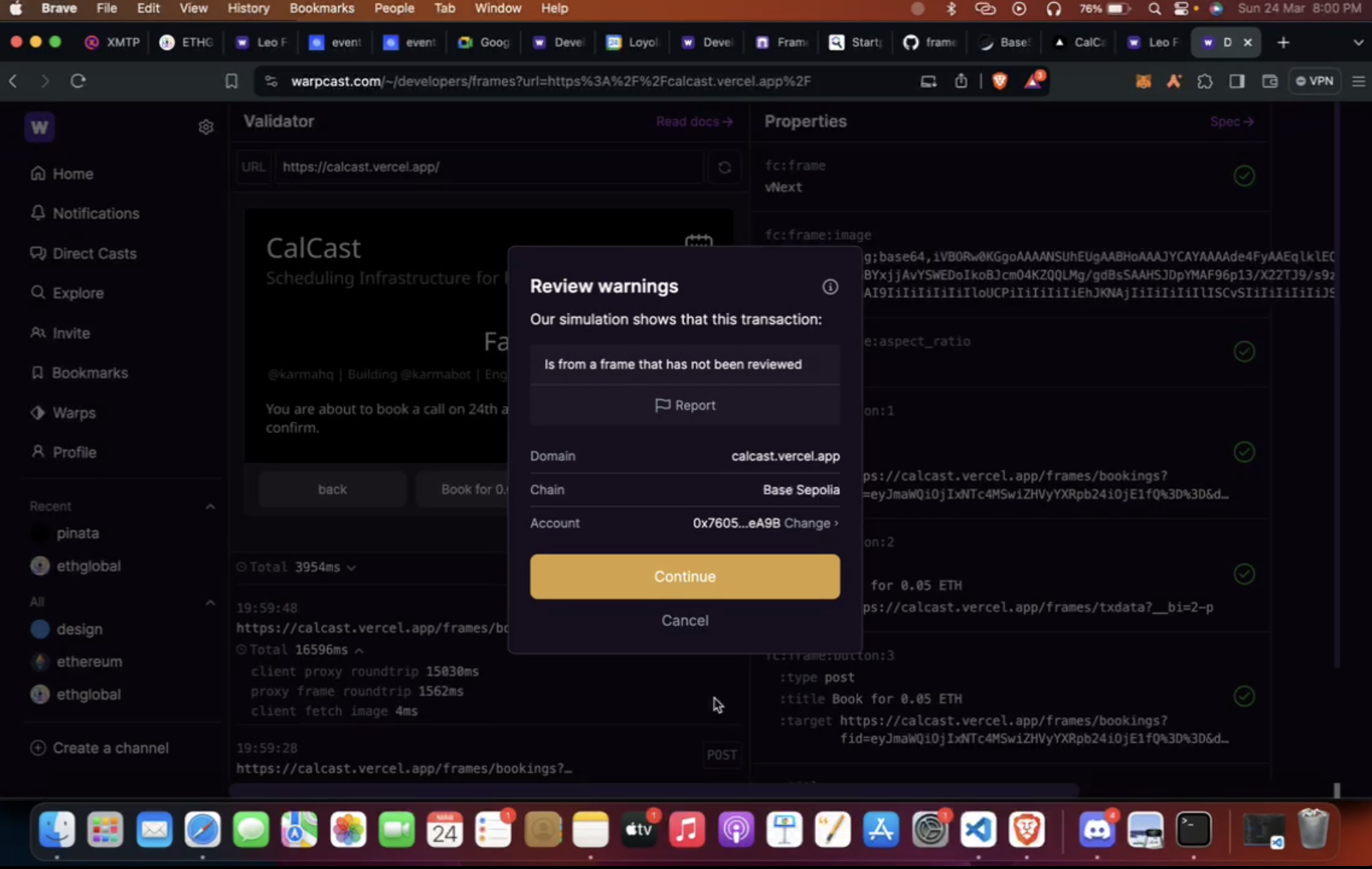The height and width of the screenshot is (869, 1372).
Task: Click the POST label of the 19:59:28 request
Action: click(x=721, y=755)
